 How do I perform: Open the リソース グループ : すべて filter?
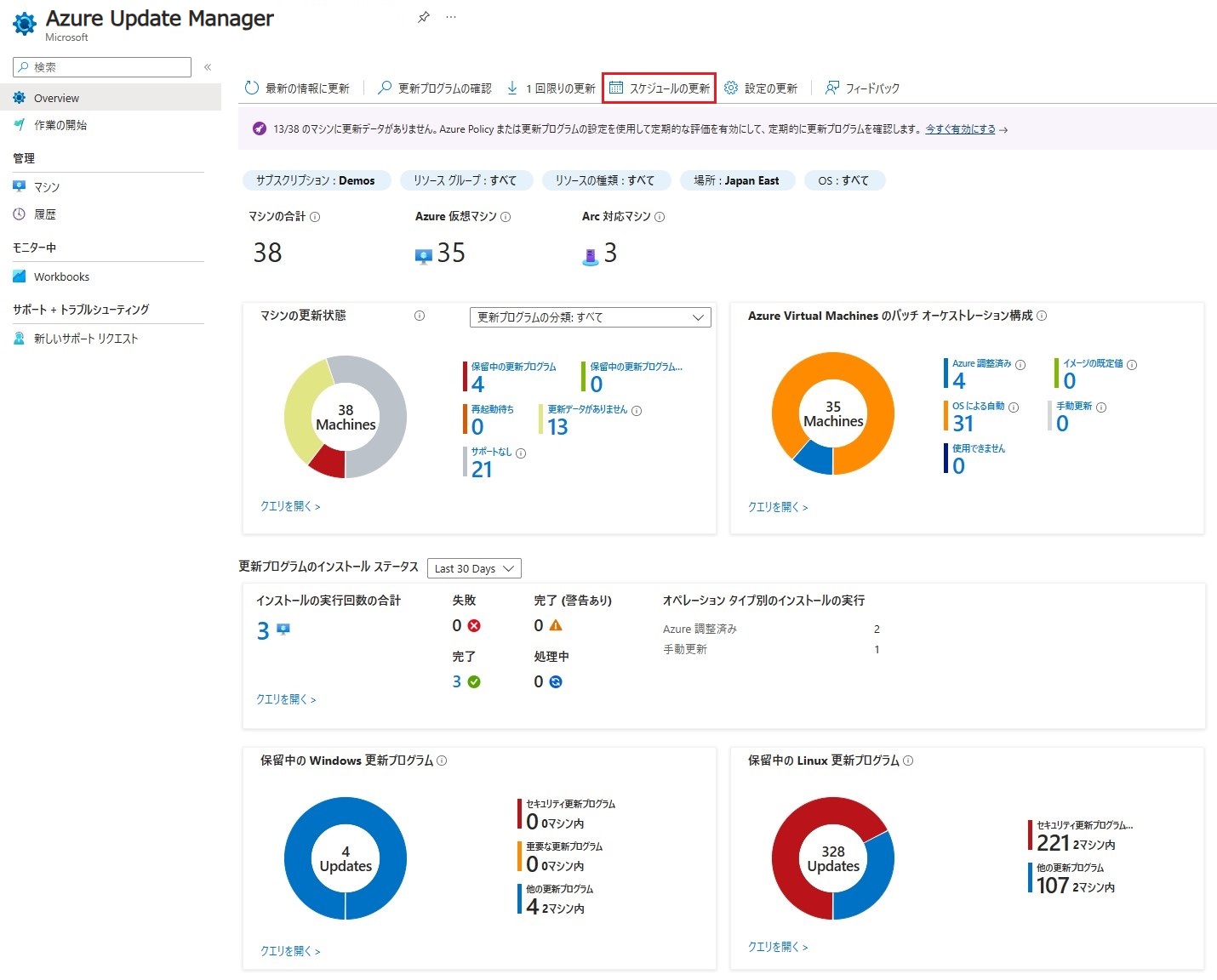[x=465, y=180]
